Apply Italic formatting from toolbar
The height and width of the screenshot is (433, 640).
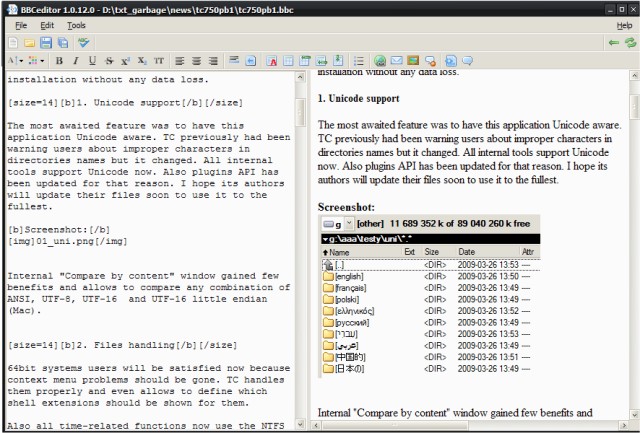click(76, 61)
